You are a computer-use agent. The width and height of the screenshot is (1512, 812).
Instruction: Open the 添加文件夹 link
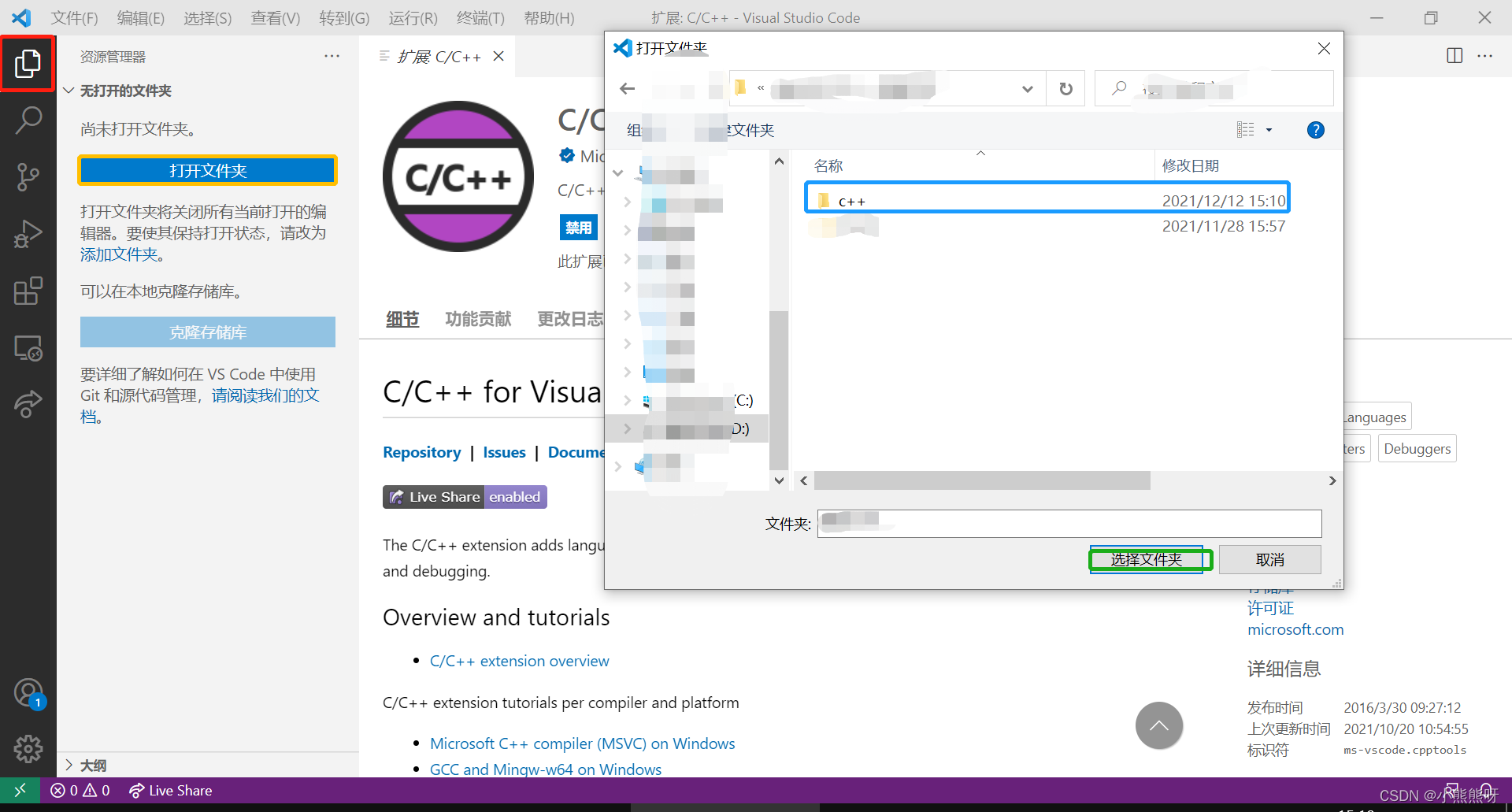pos(119,254)
